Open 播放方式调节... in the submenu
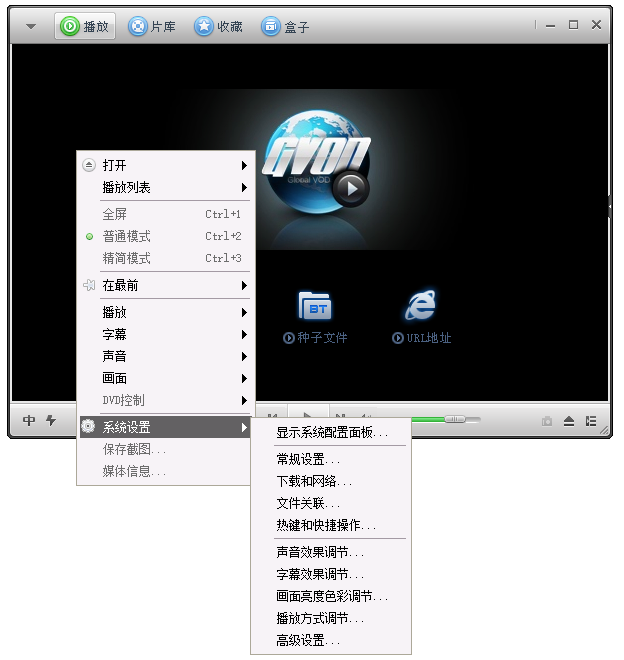This screenshot has height=660, width=624. [331, 618]
